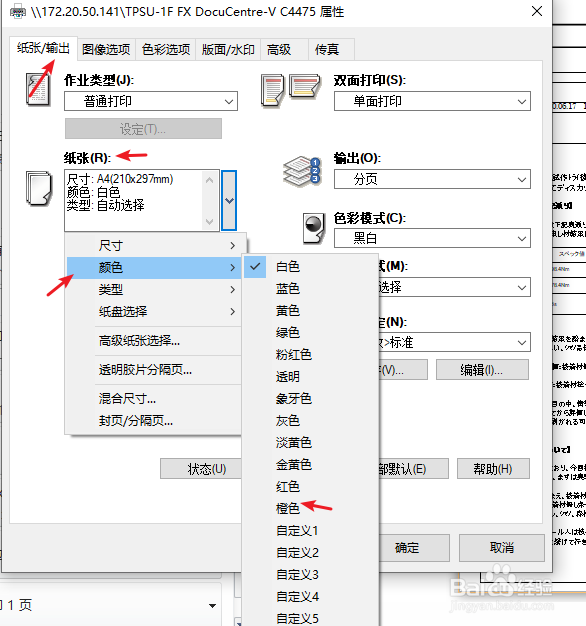Cancel with the 取消 button
586x626 pixels.
point(502,548)
